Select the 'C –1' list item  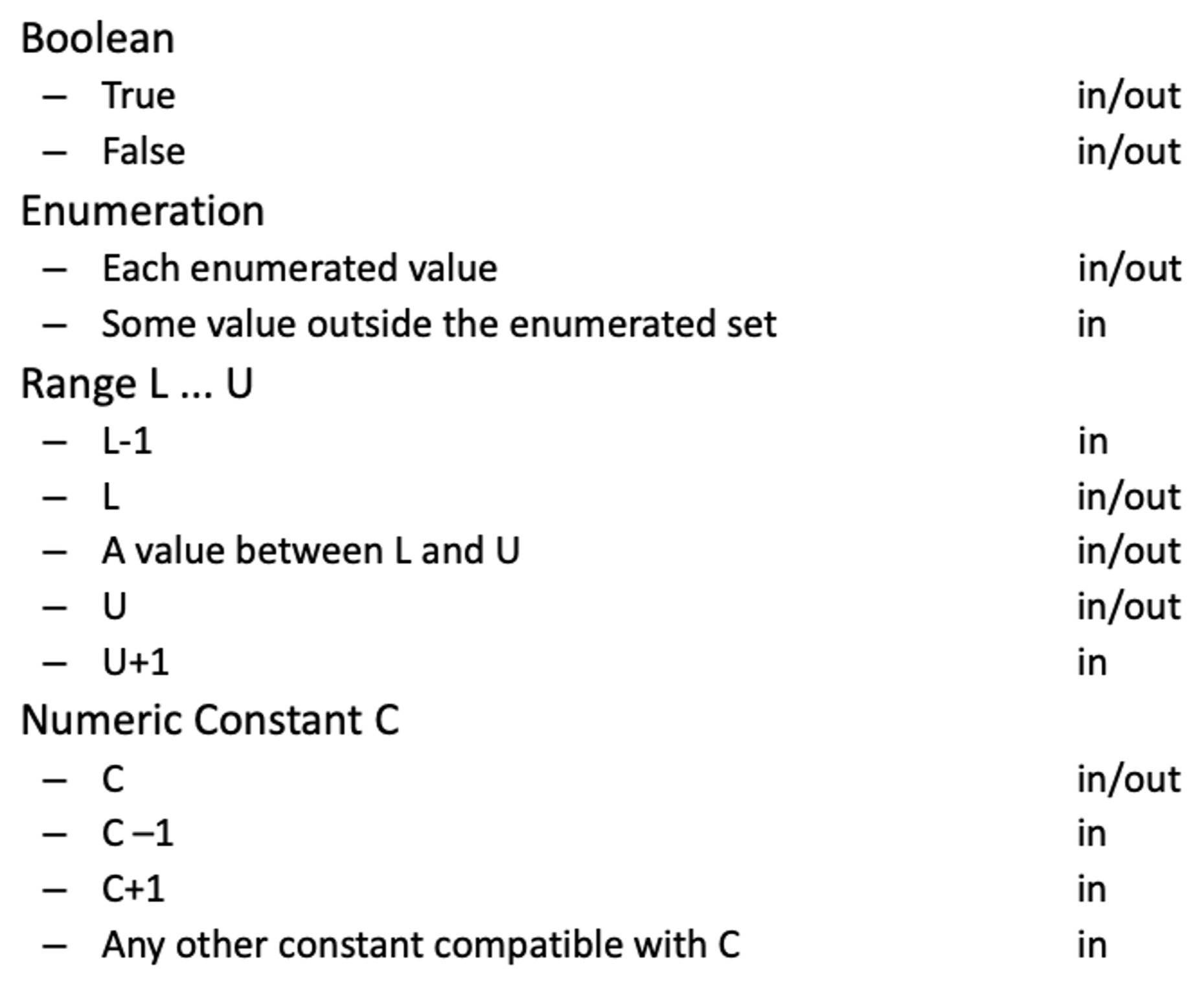click(x=137, y=834)
